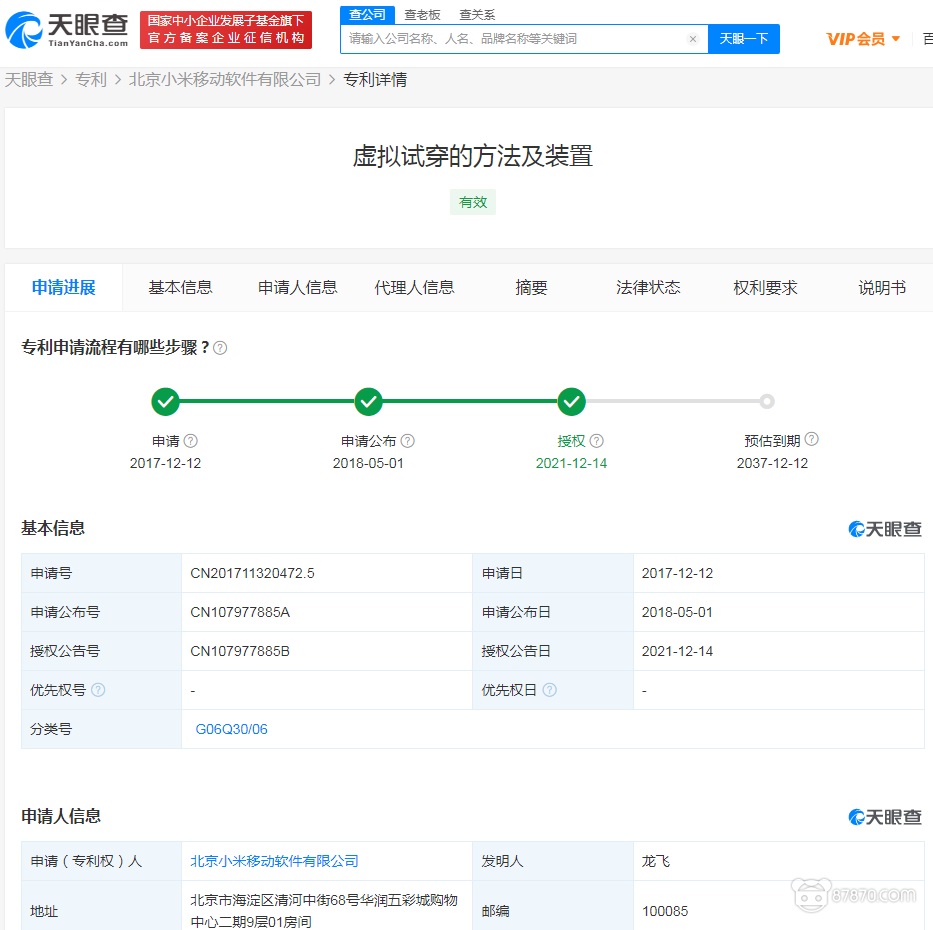Open the G06Q30/06 classification link

pyautogui.click(x=230, y=729)
